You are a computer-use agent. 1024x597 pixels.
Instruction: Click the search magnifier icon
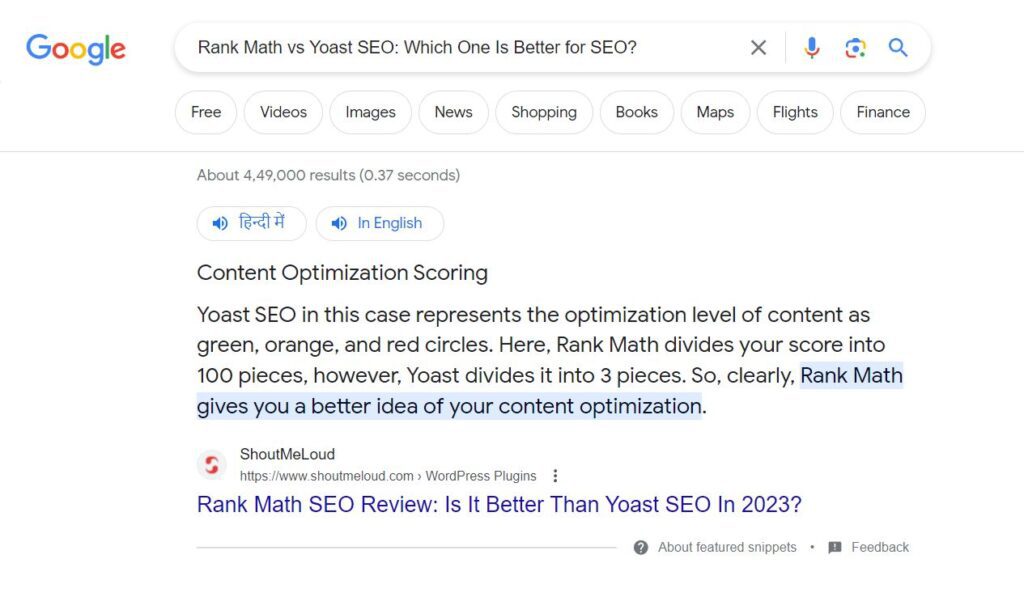[x=897, y=47]
